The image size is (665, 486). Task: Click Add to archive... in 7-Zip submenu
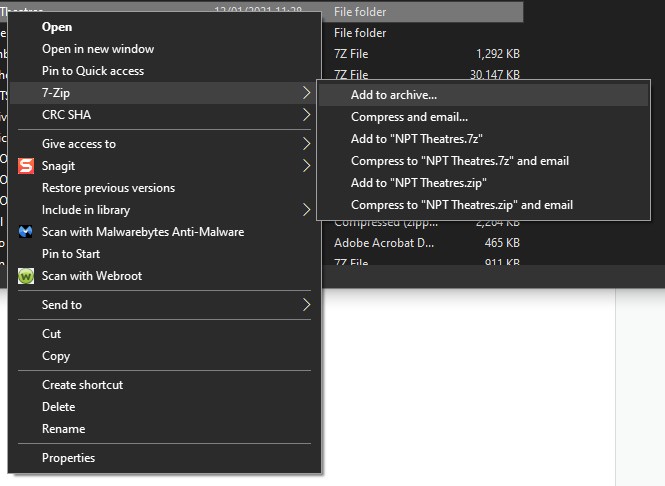point(483,95)
